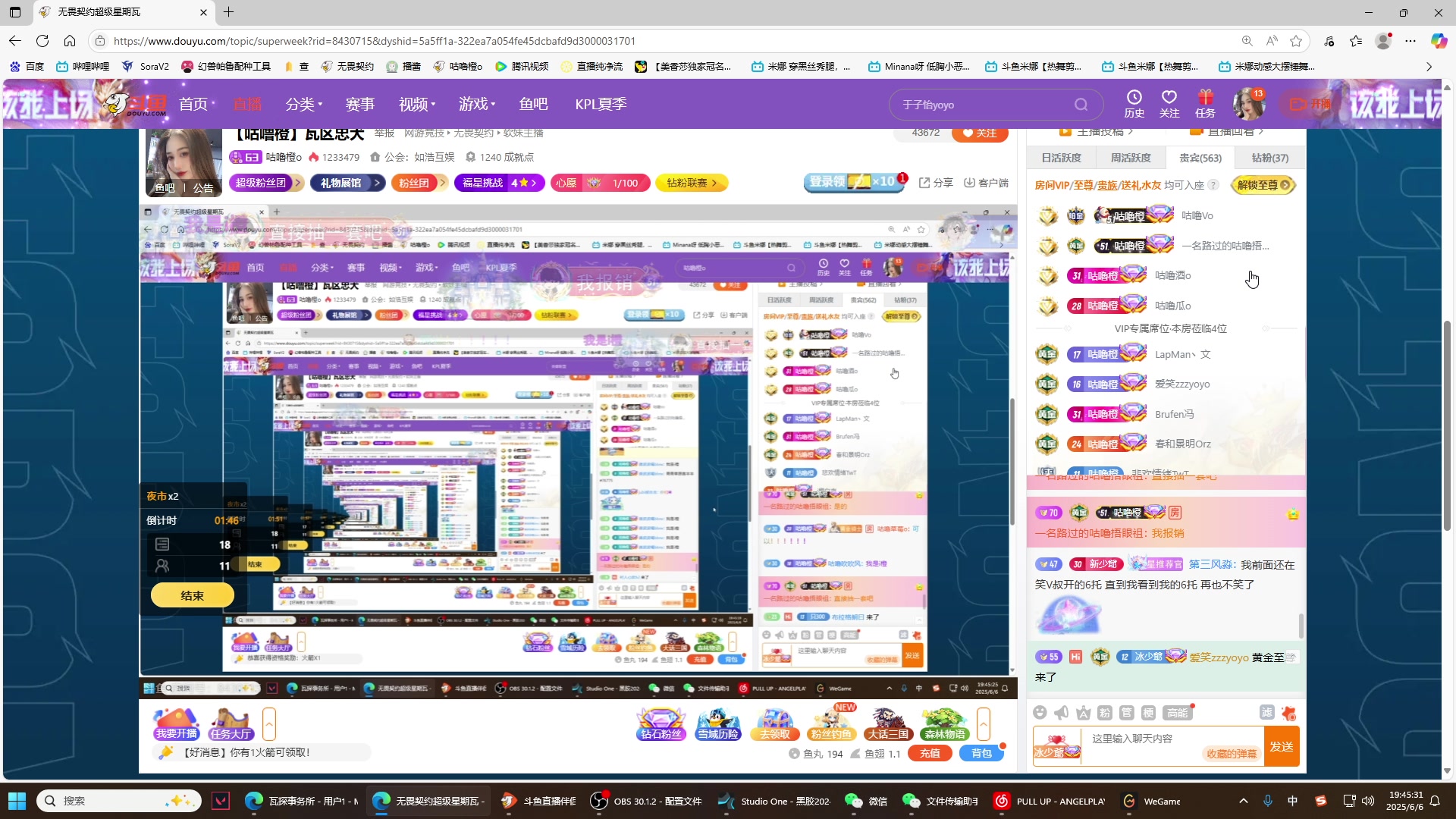
Task: Click the 分享 share link
Action: tap(936, 183)
